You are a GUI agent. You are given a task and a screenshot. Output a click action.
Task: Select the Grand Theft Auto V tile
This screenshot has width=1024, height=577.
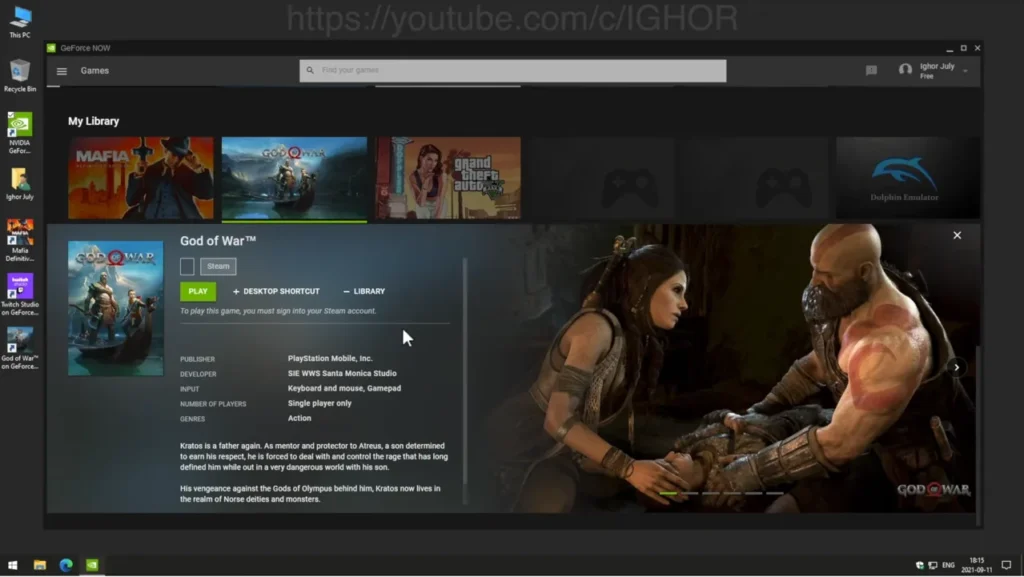448,178
